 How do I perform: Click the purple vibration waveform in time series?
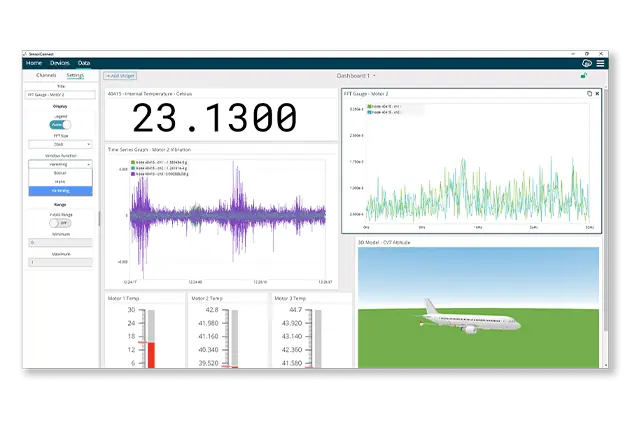click(x=228, y=215)
